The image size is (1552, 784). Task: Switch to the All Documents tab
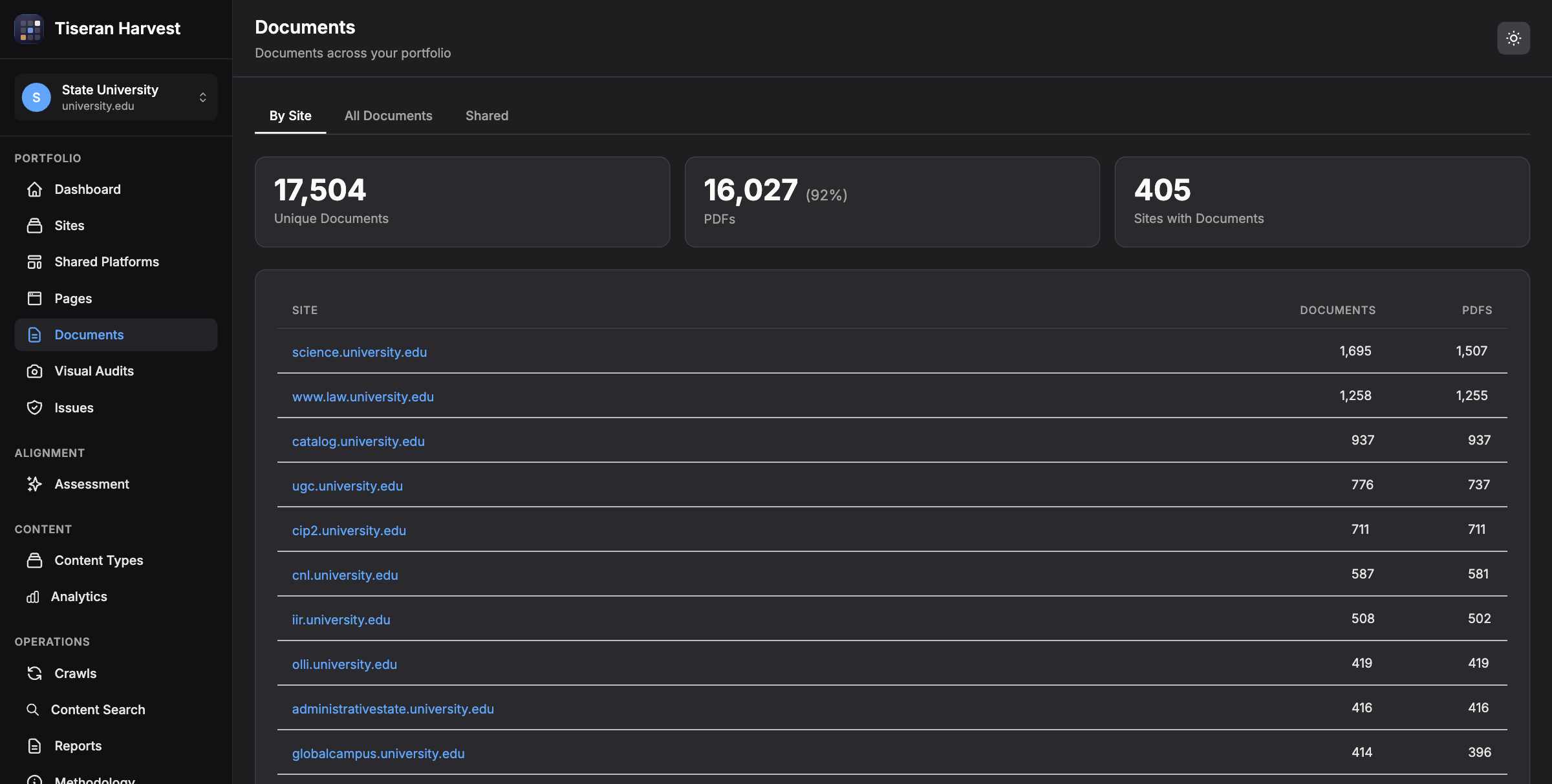[388, 116]
